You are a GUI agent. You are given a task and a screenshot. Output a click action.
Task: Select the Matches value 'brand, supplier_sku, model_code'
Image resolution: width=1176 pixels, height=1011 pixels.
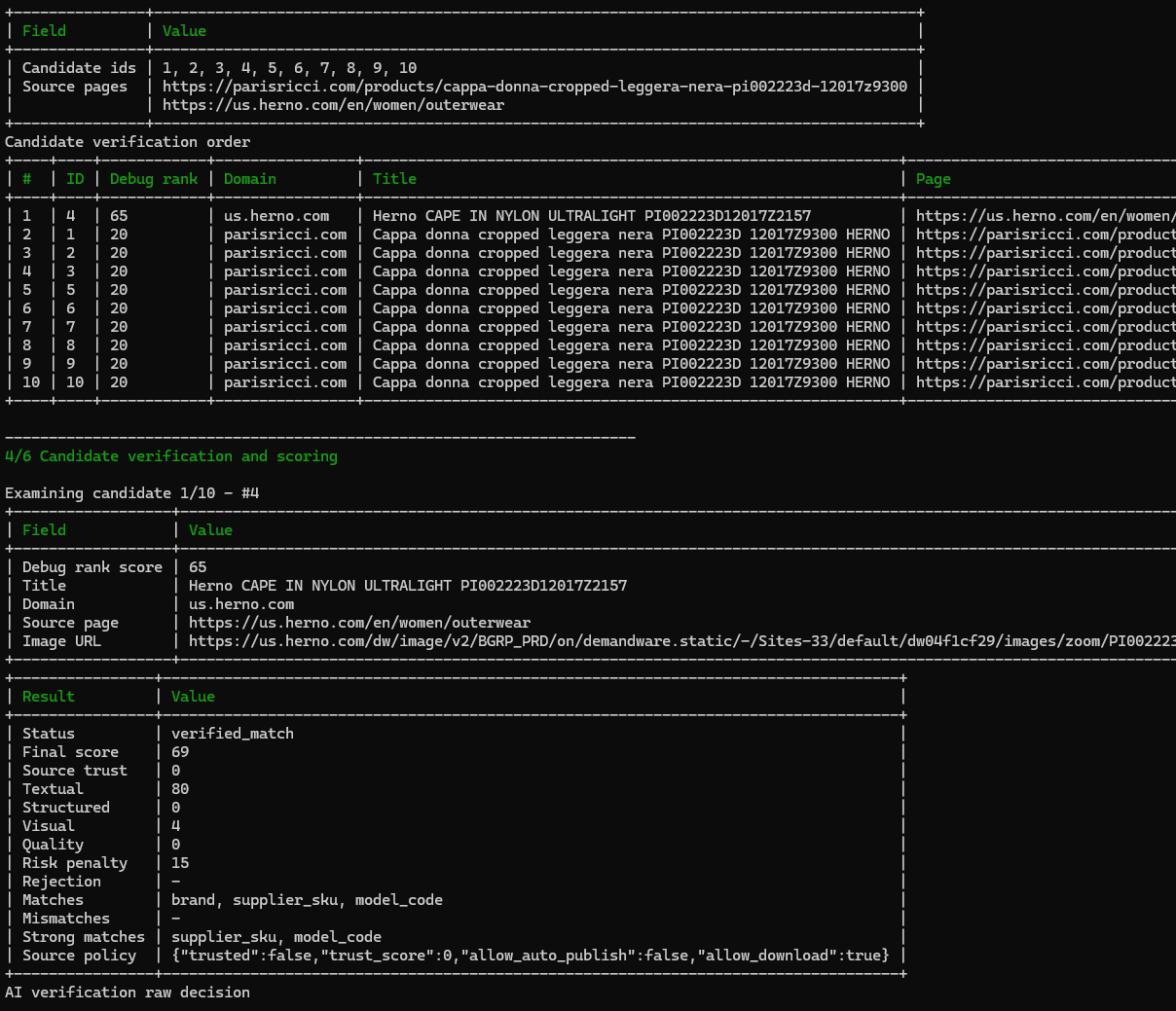[x=307, y=900]
